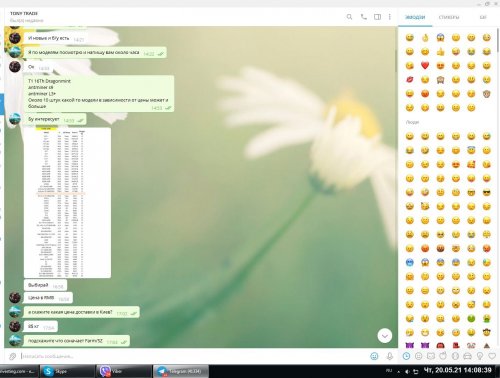Screen dimensions: 500x378
Task: Insert the red heart emoji
Action: click(x=425, y=65)
